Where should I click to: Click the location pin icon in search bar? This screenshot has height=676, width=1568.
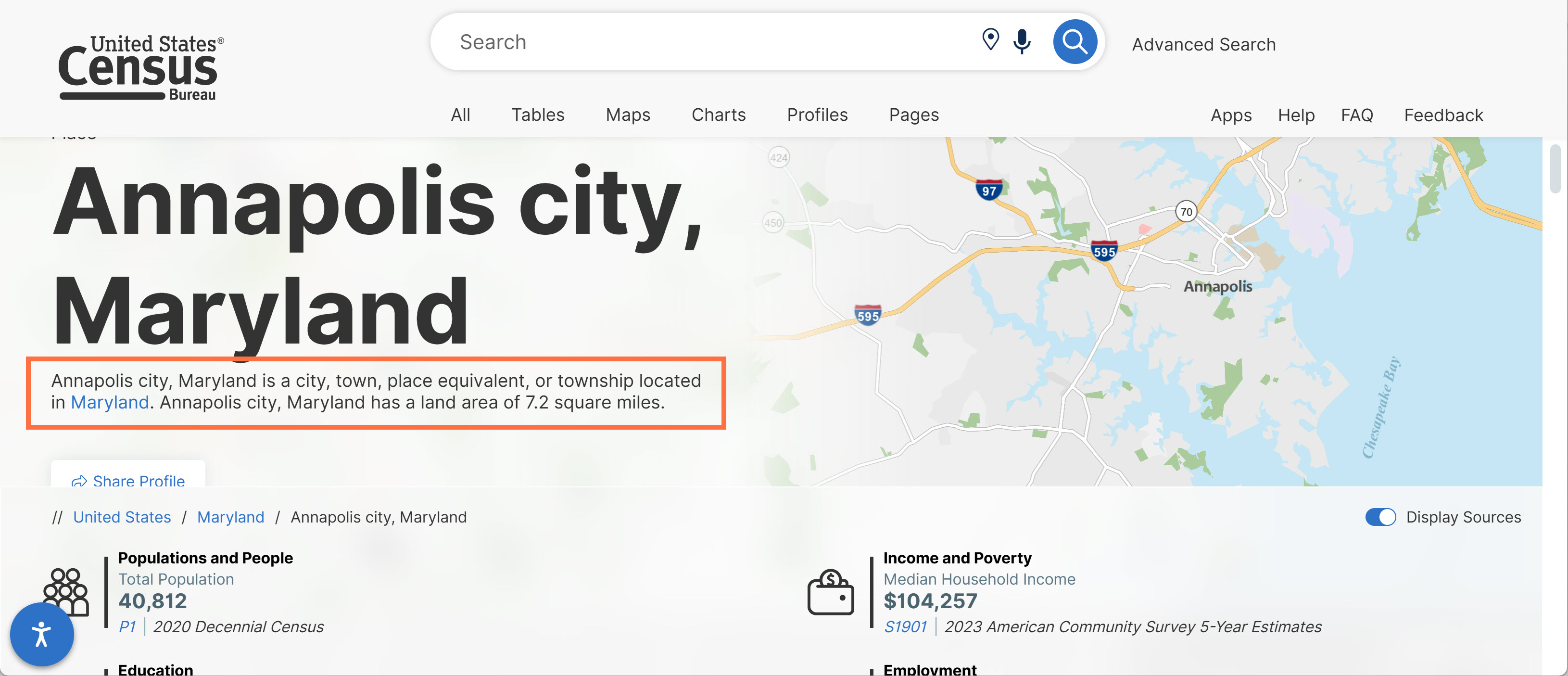click(990, 40)
